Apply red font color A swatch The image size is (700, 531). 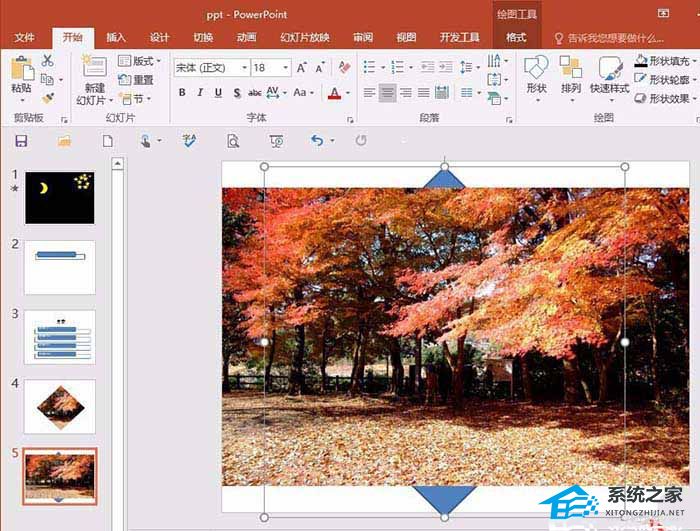click(334, 93)
